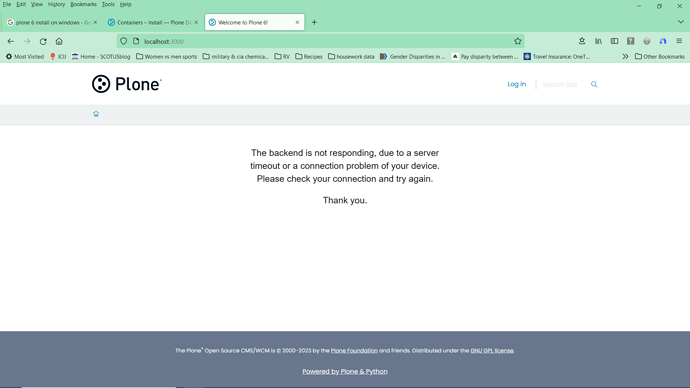Open the Other Bookmarks folder
Viewport: 690px width, 388px height.
(x=660, y=56)
